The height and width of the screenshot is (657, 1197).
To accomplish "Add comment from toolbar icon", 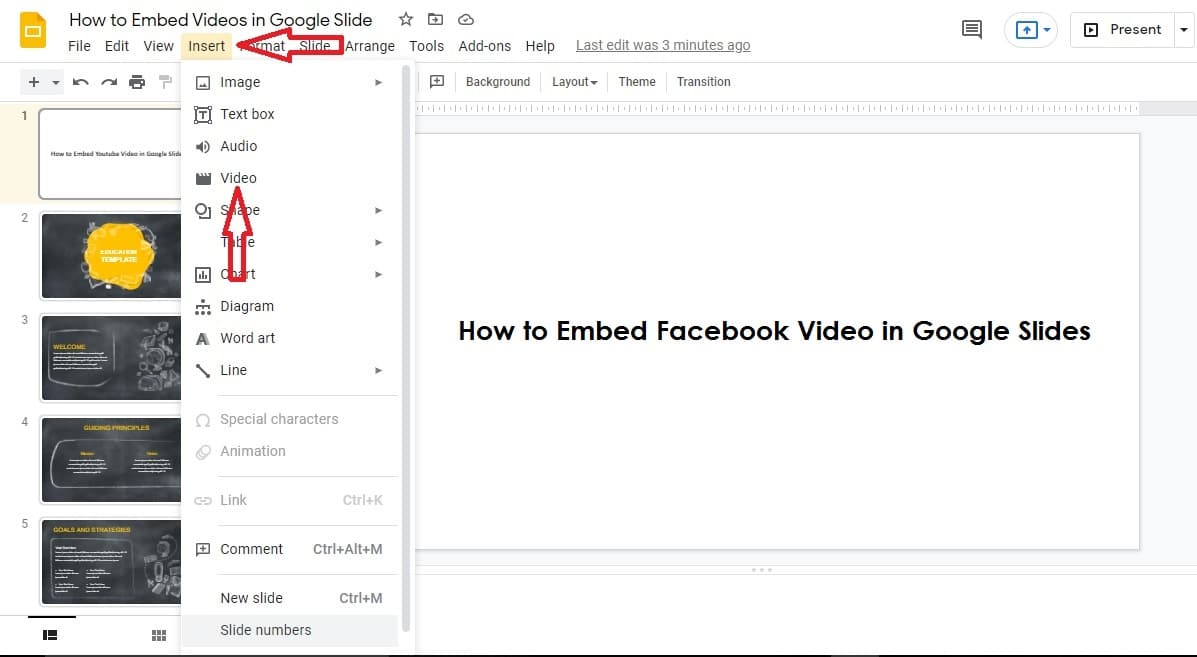I will [x=437, y=82].
